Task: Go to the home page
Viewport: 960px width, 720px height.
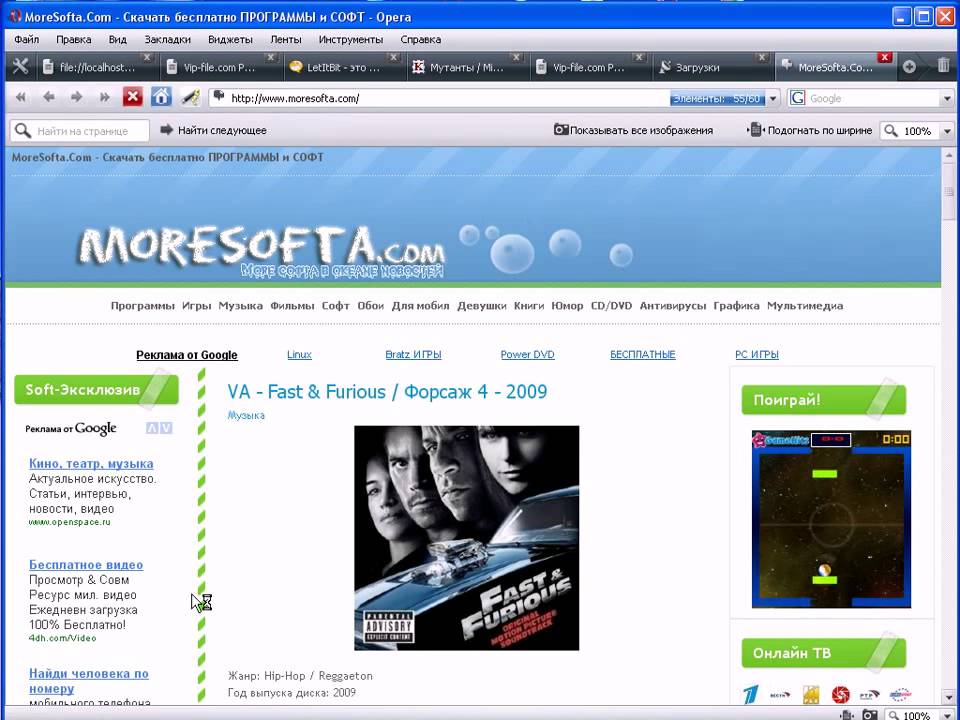Action: pos(161,97)
